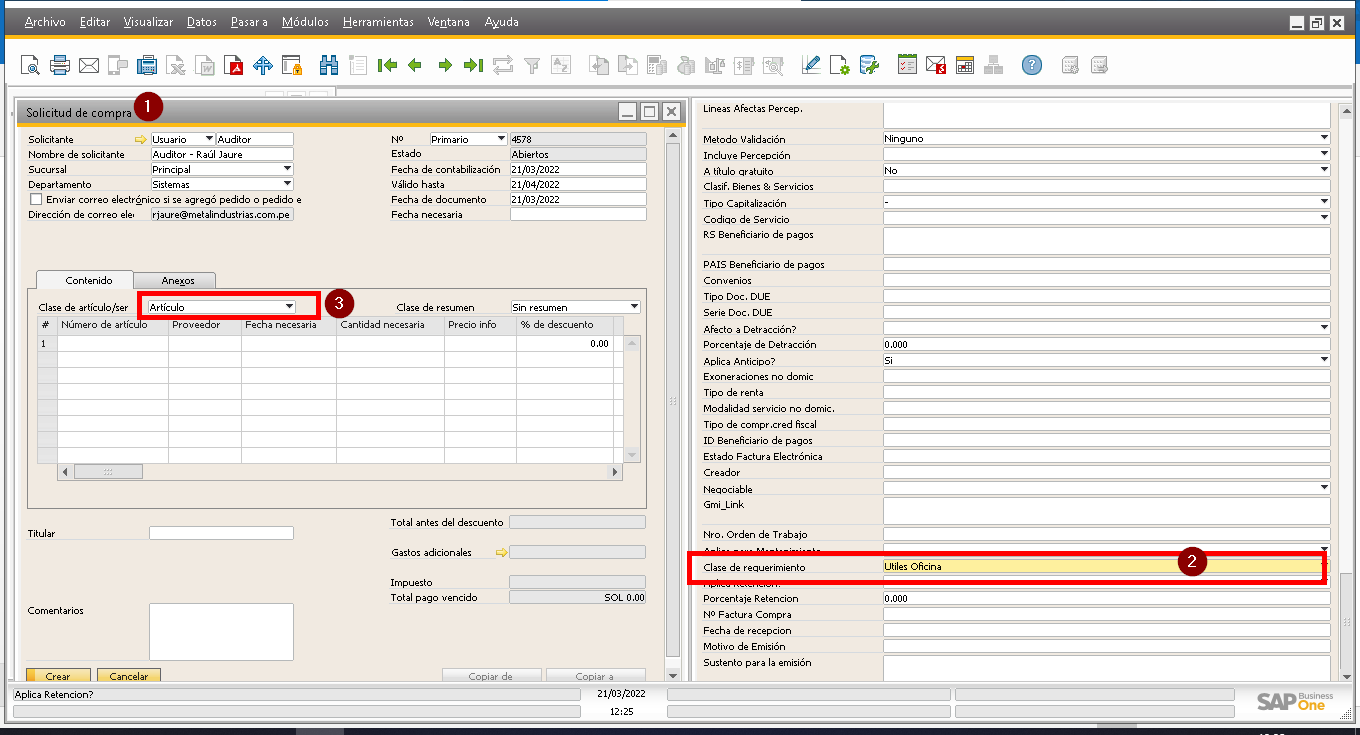
Task: Open Query Manager database-wrench icon
Action: coord(869,65)
